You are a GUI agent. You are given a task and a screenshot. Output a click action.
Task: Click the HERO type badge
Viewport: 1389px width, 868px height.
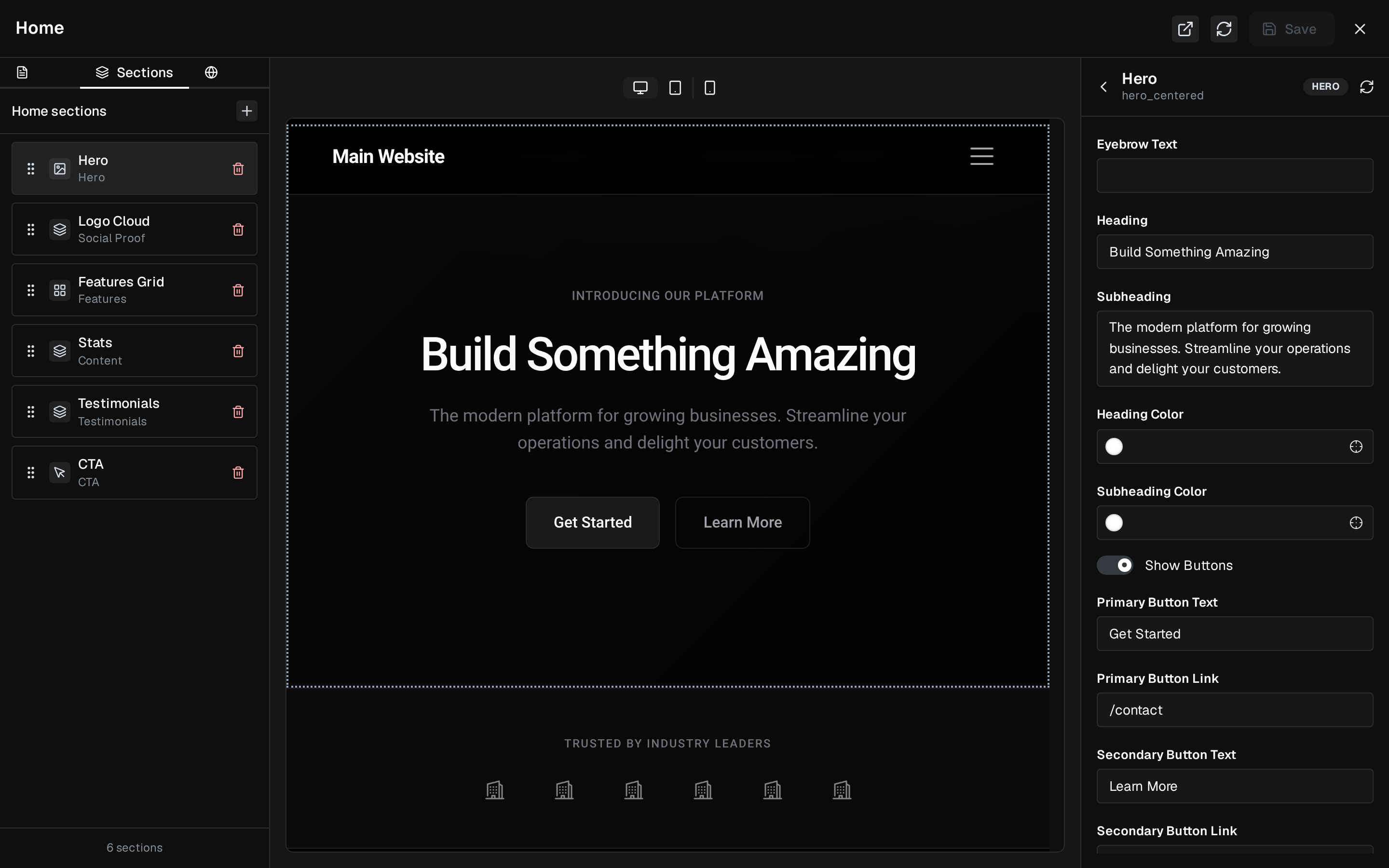point(1325,86)
